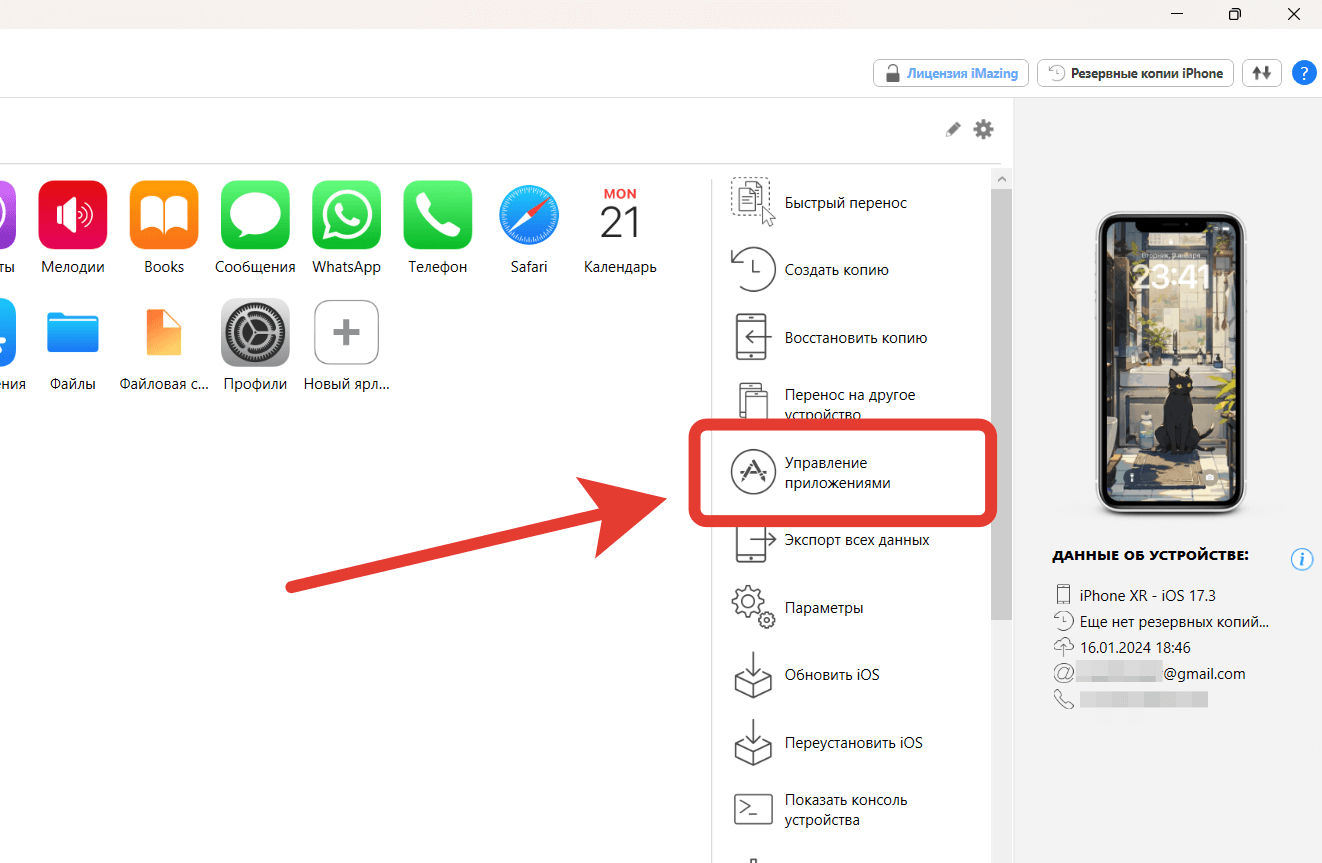1322x863 pixels.
Task: Open the Profiles (Профили) gear icon
Action: (x=255, y=333)
